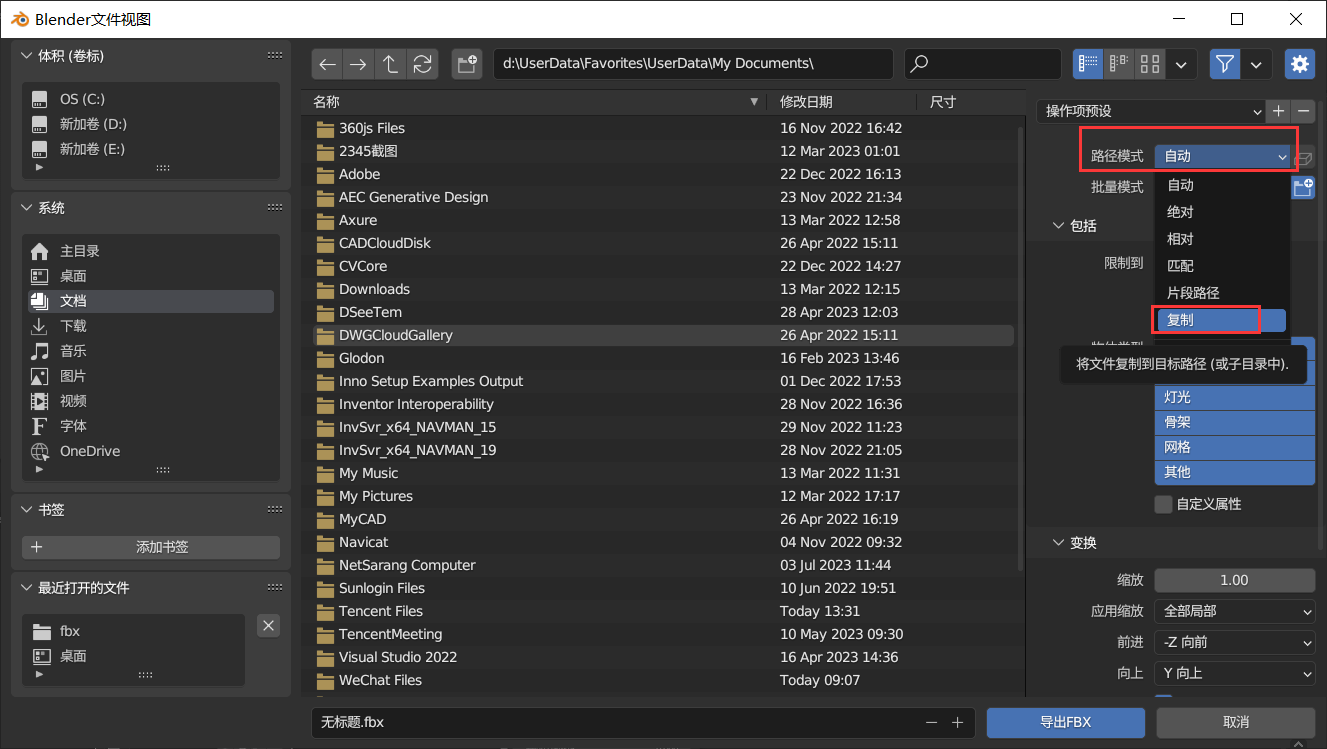Image resolution: width=1327 pixels, height=749 pixels.
Task: Choose 复制 path mode option
Action: pyautogui.click(x=1221, y=320)
